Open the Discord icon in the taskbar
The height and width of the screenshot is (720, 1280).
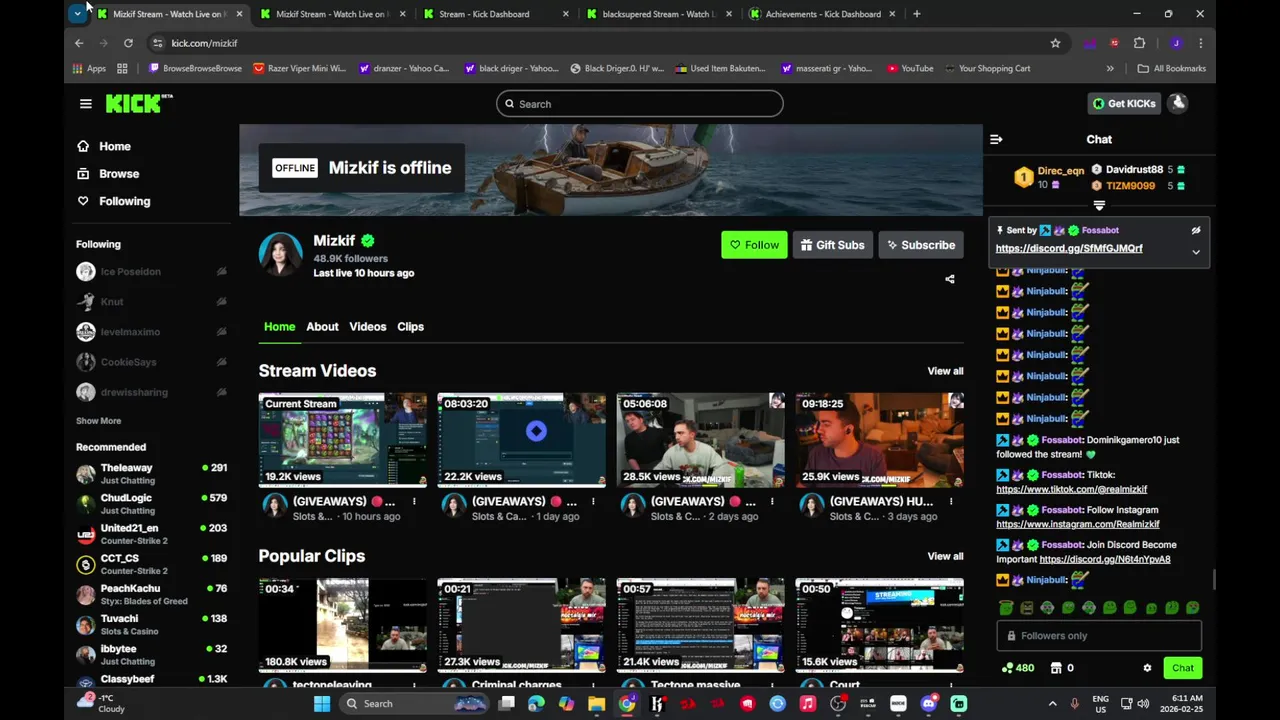928,704
